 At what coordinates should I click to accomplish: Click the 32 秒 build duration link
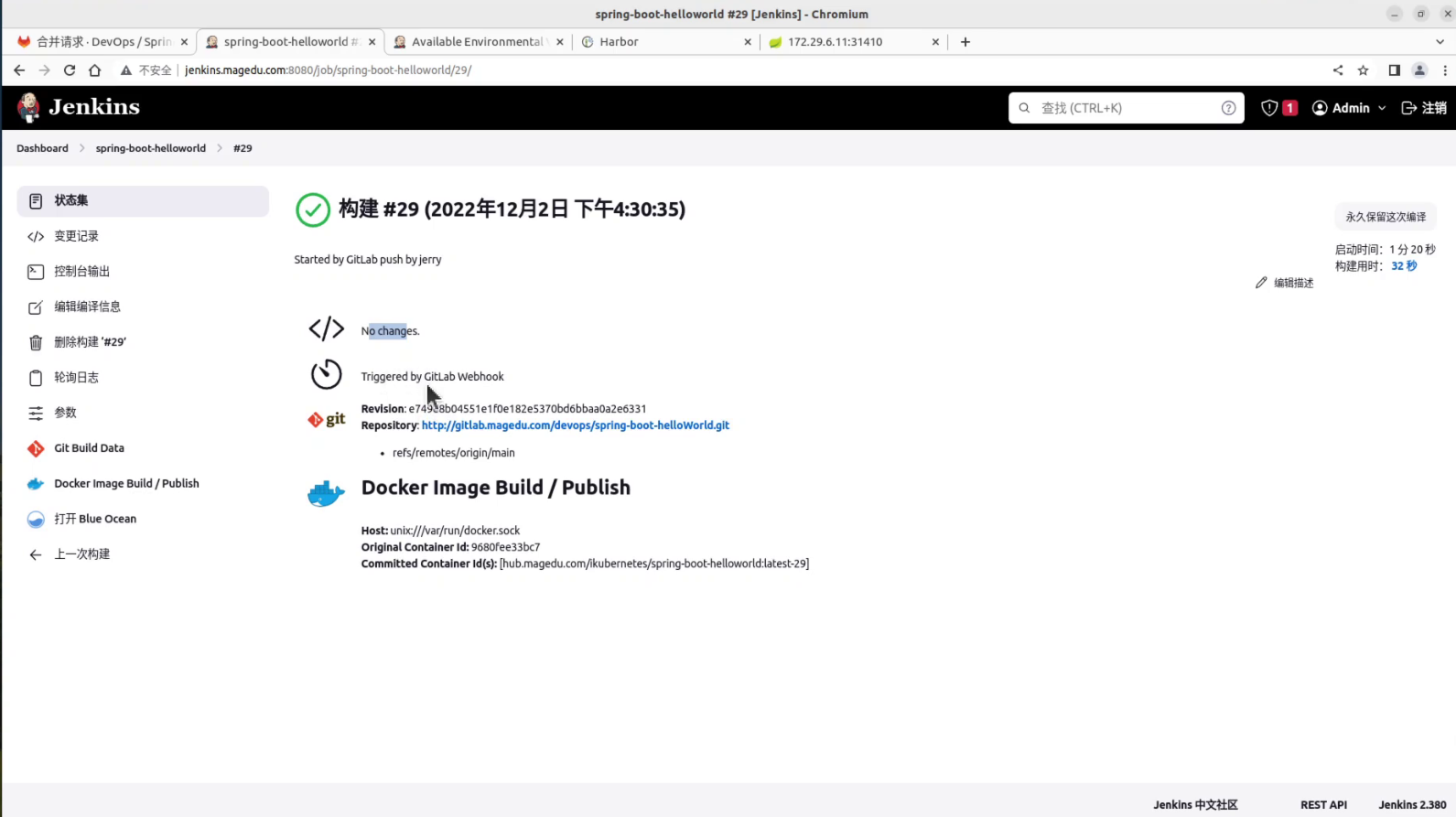click(x=1404, y=266)
